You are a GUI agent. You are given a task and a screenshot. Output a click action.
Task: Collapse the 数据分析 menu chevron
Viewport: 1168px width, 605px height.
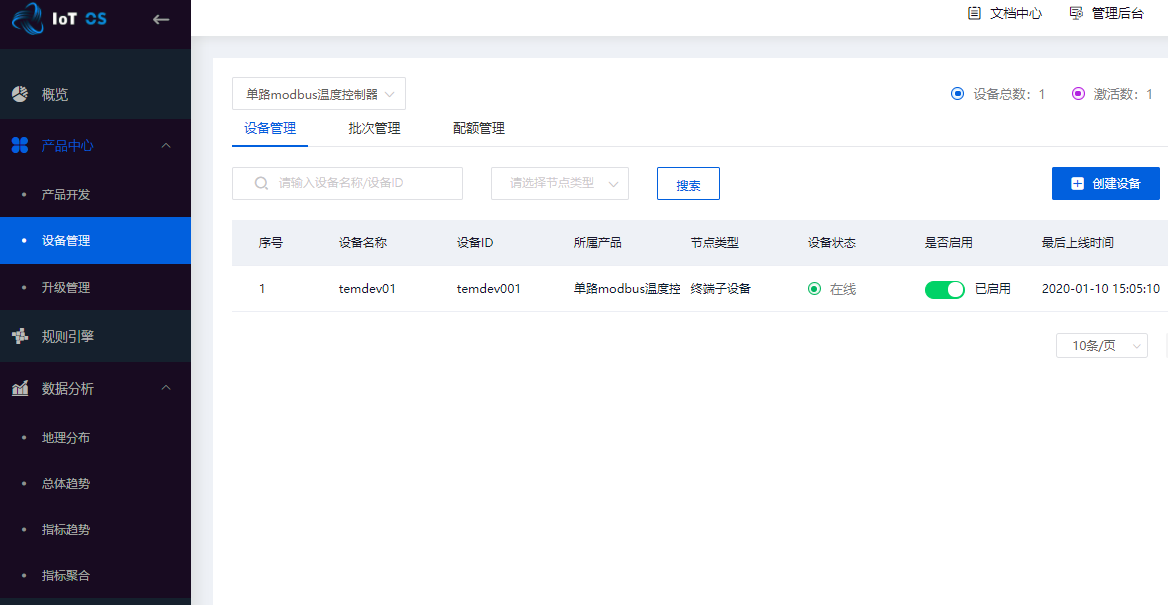166,388
